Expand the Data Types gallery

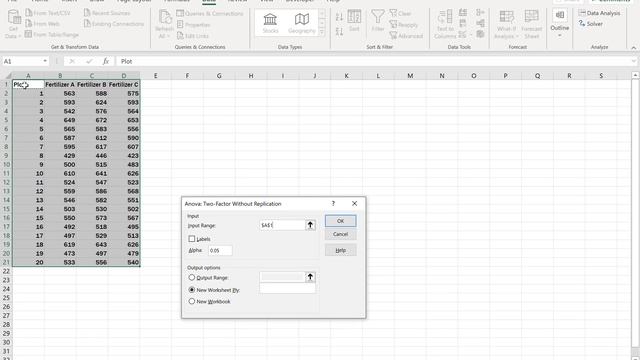pos(322,32)
